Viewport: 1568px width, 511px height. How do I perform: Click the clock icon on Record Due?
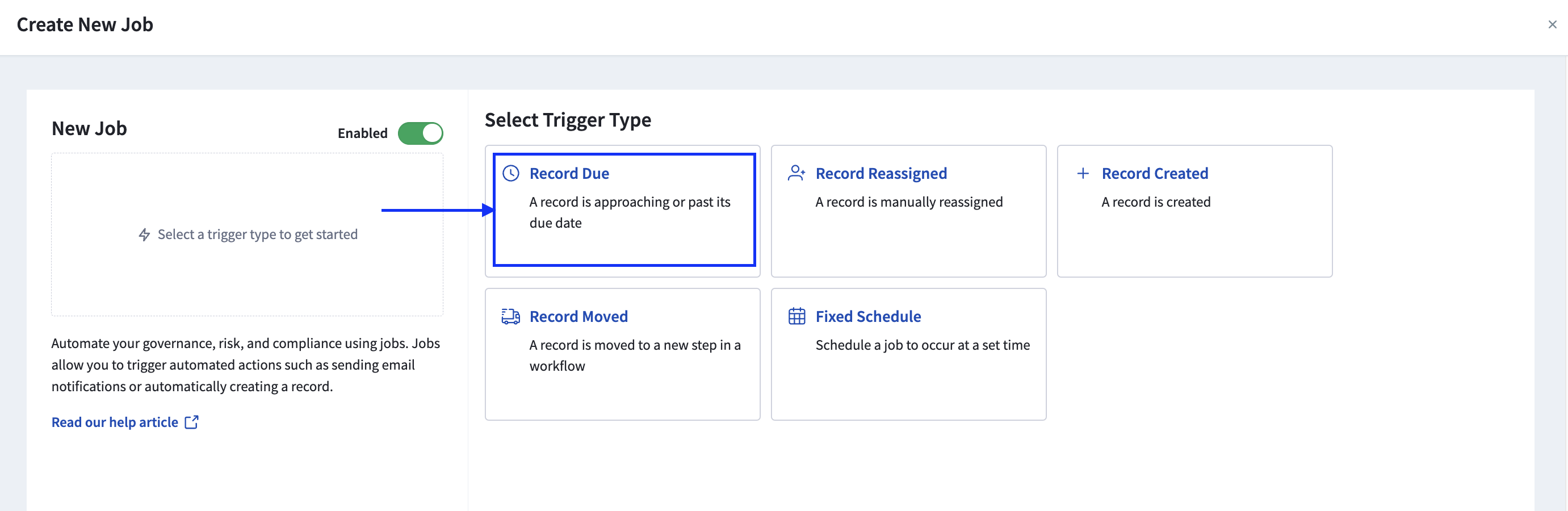511,174
